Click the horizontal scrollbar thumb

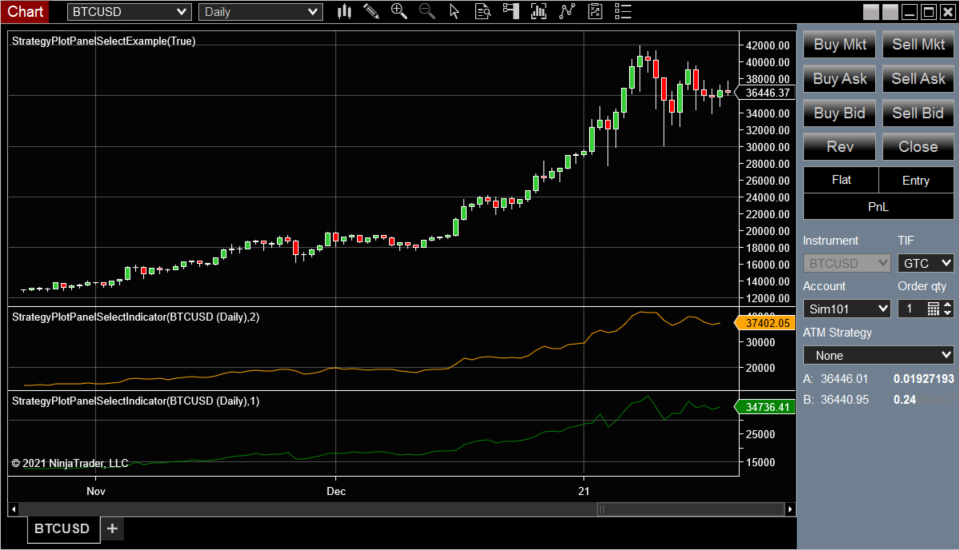(691, 509)
